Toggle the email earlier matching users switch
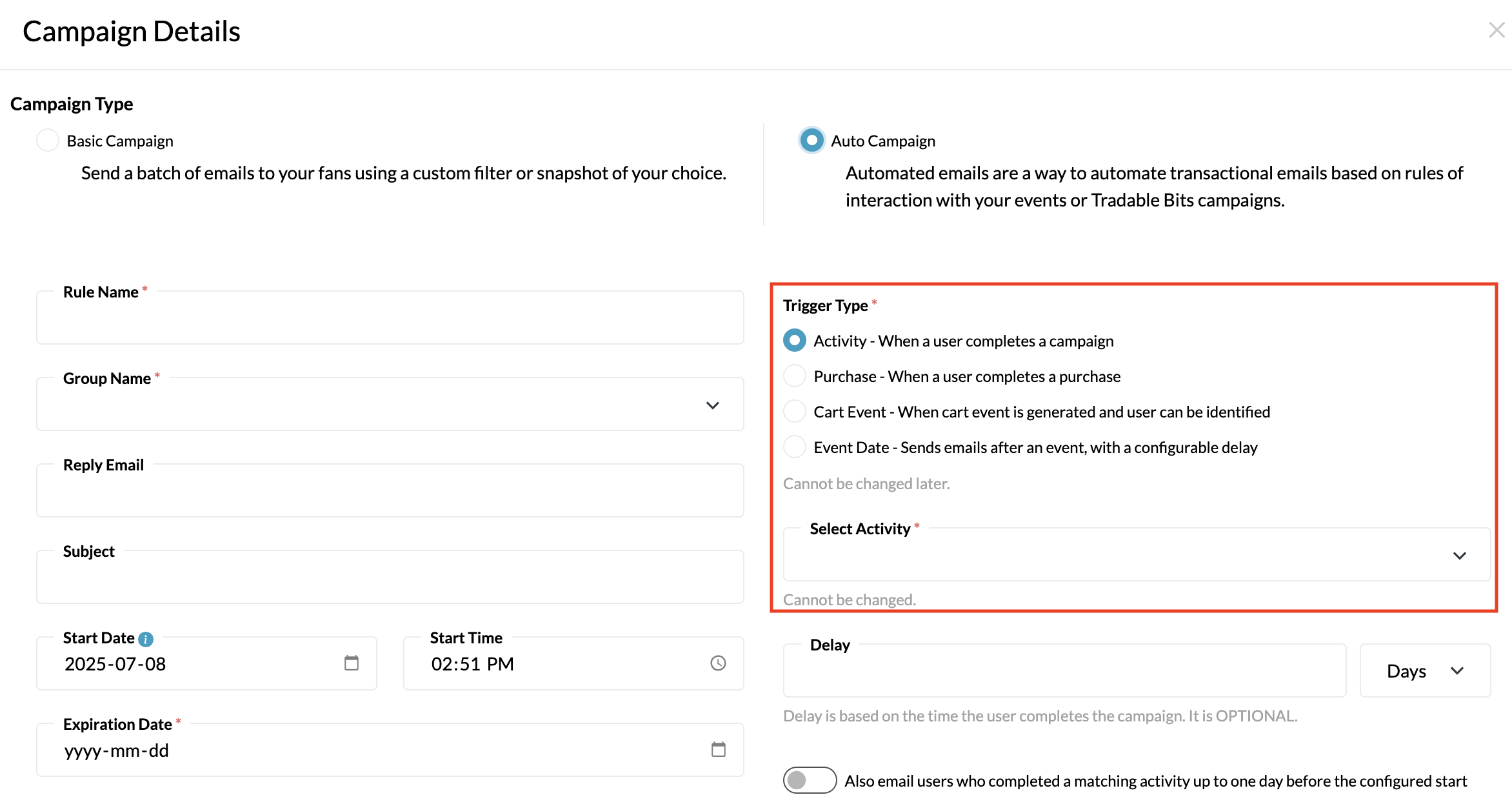 coord(810,780)
